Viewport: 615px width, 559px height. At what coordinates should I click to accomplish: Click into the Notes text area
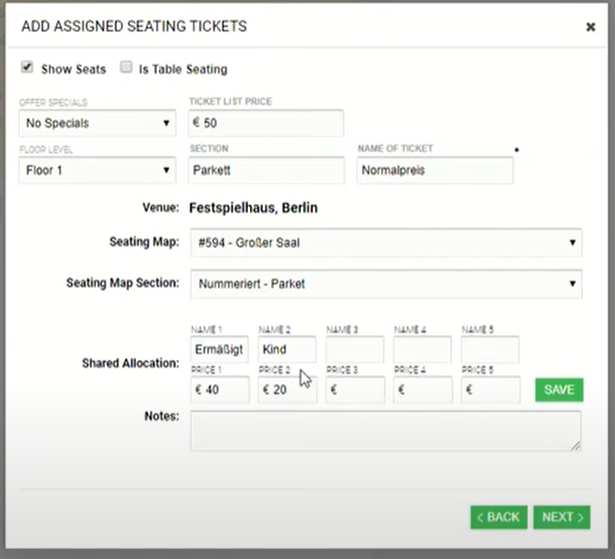[x=386, y=430]
